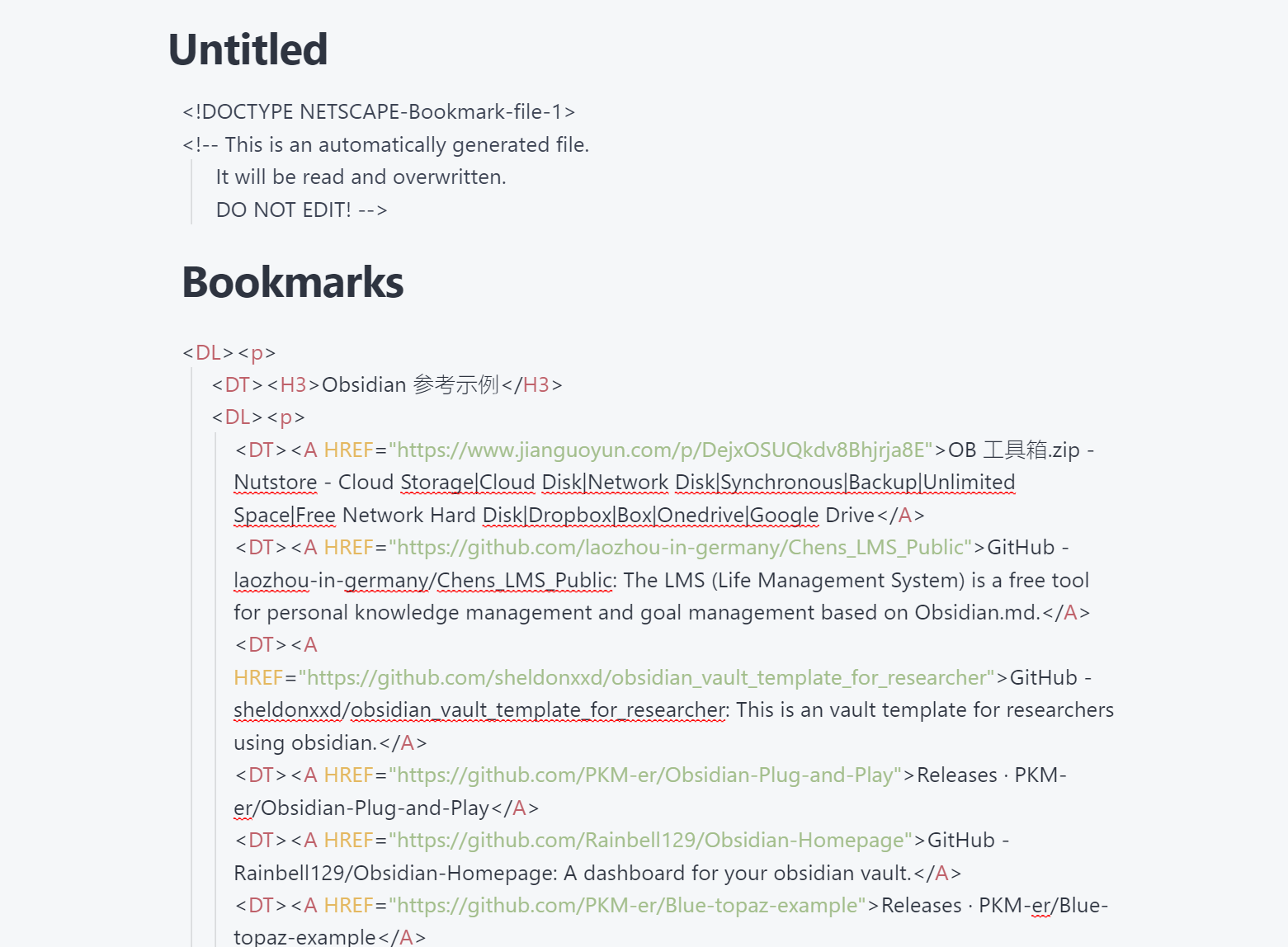Click the obsidian_vault_template_for_researcher URL
This screenshot has width=1288, height=947.
647,677
